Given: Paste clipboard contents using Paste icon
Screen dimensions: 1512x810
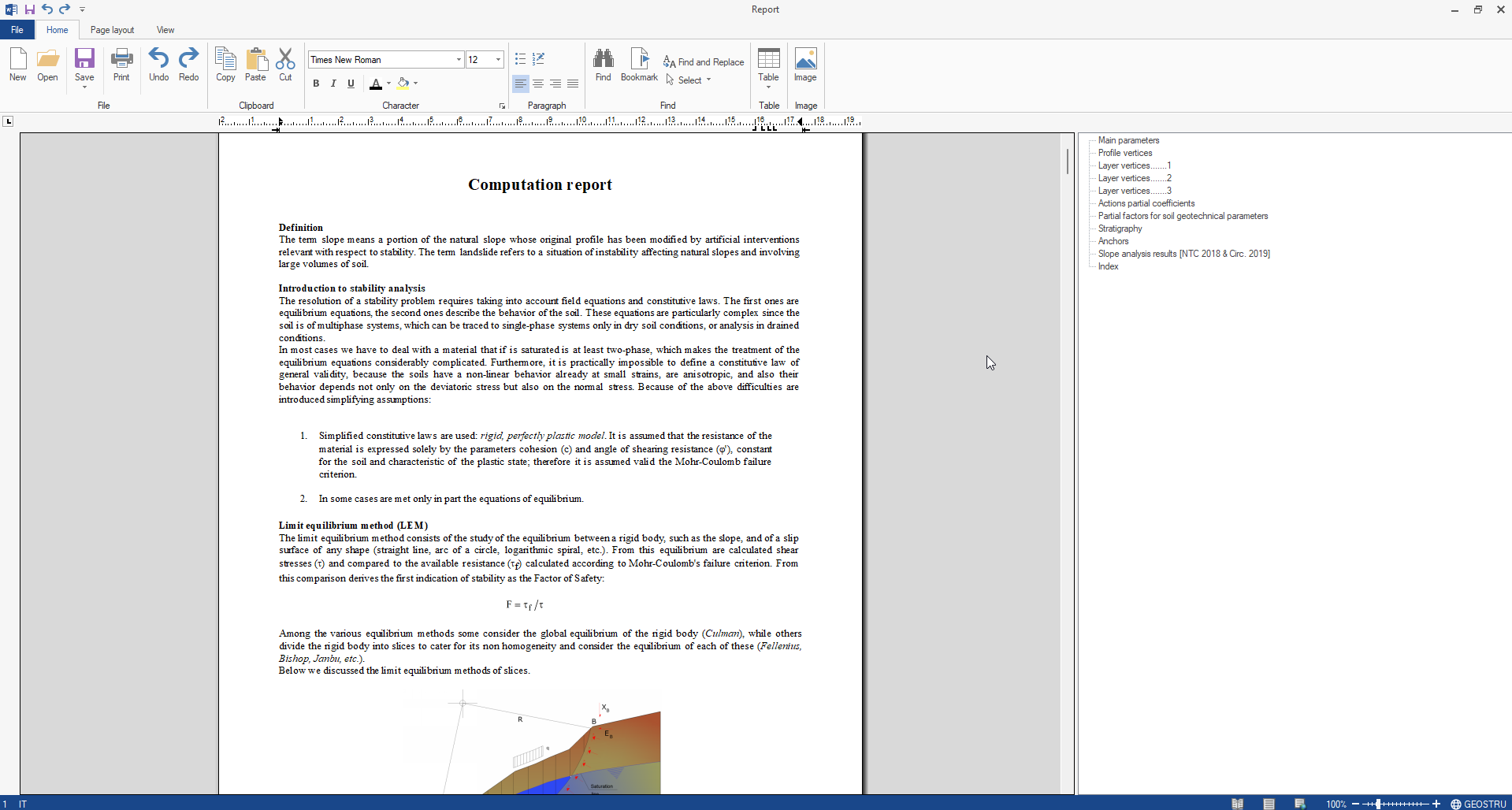Looking at the screenshot, I should pos(255,65).
